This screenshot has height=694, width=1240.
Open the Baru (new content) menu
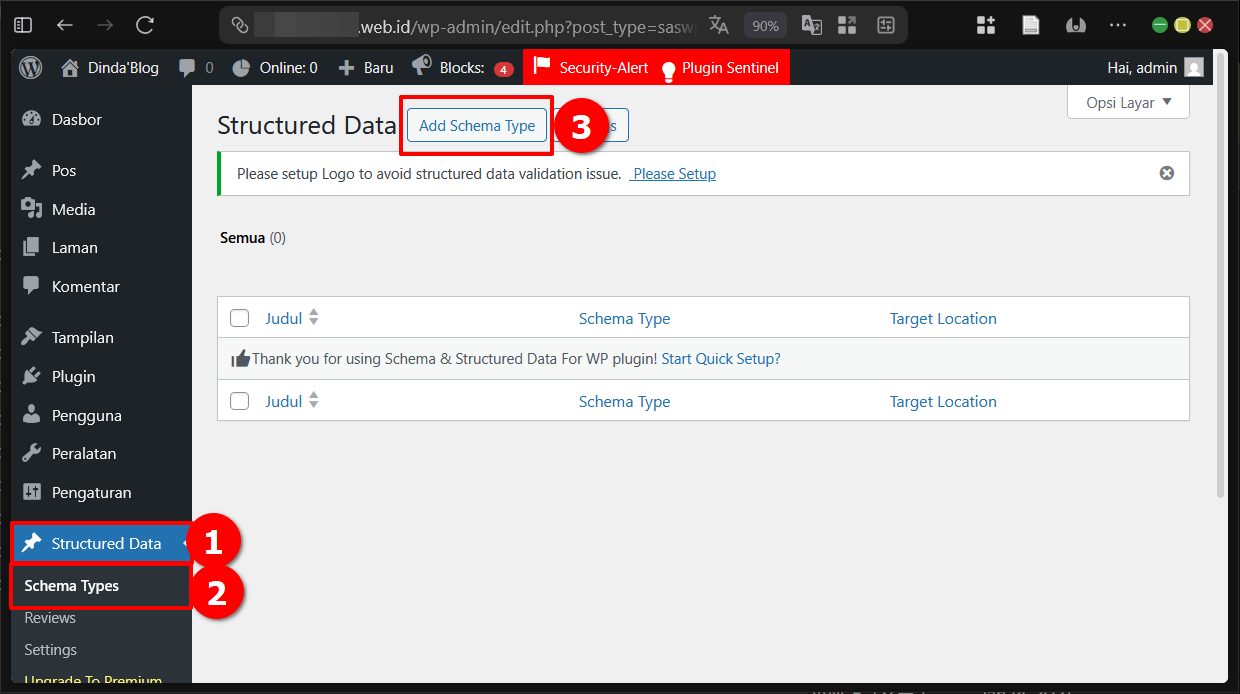365,67
